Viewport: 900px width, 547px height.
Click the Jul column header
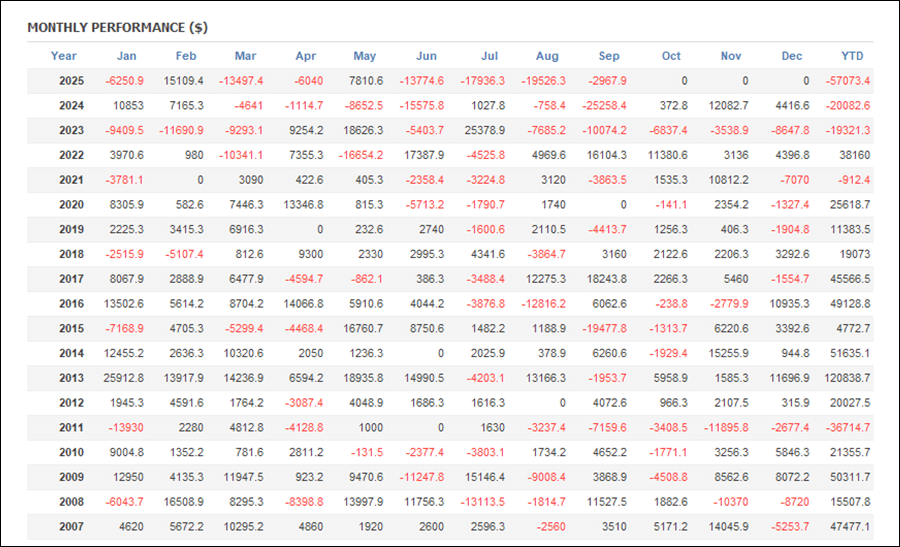[490, 56]
